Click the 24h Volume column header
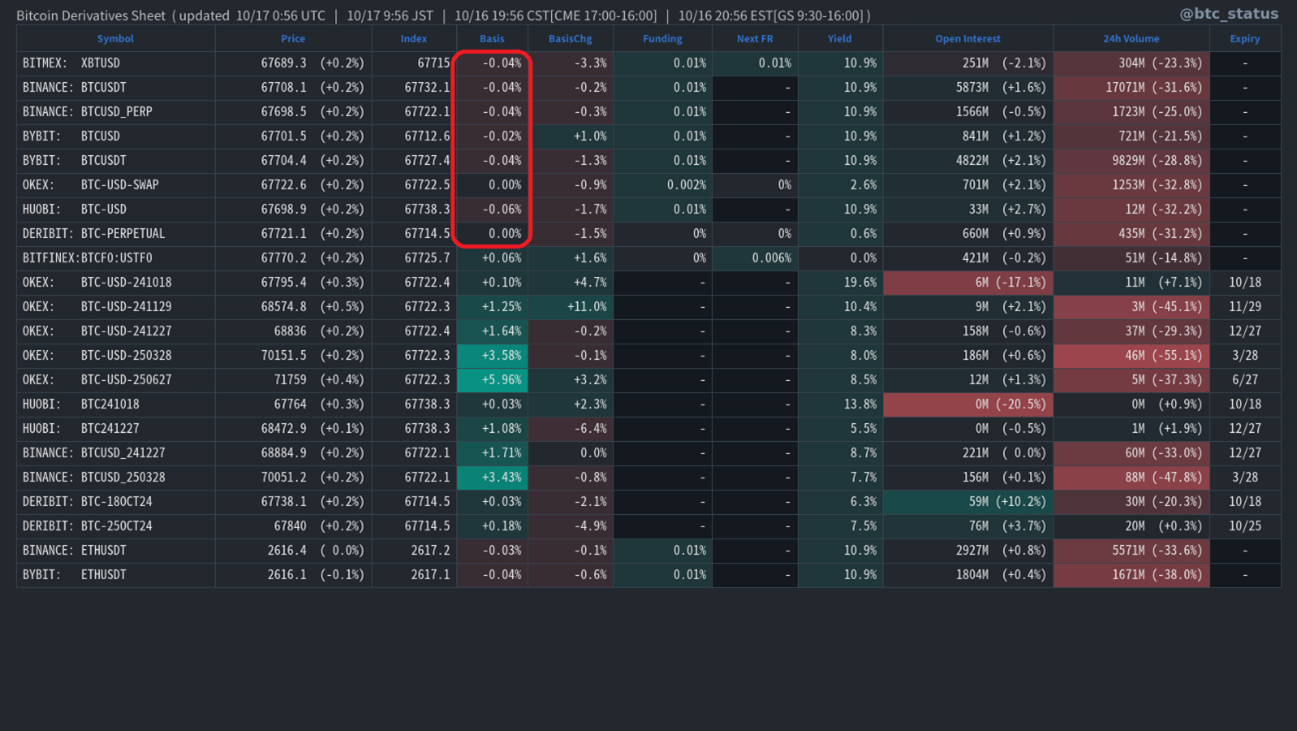This screenshot has height=731, width=1297. 1131,39
